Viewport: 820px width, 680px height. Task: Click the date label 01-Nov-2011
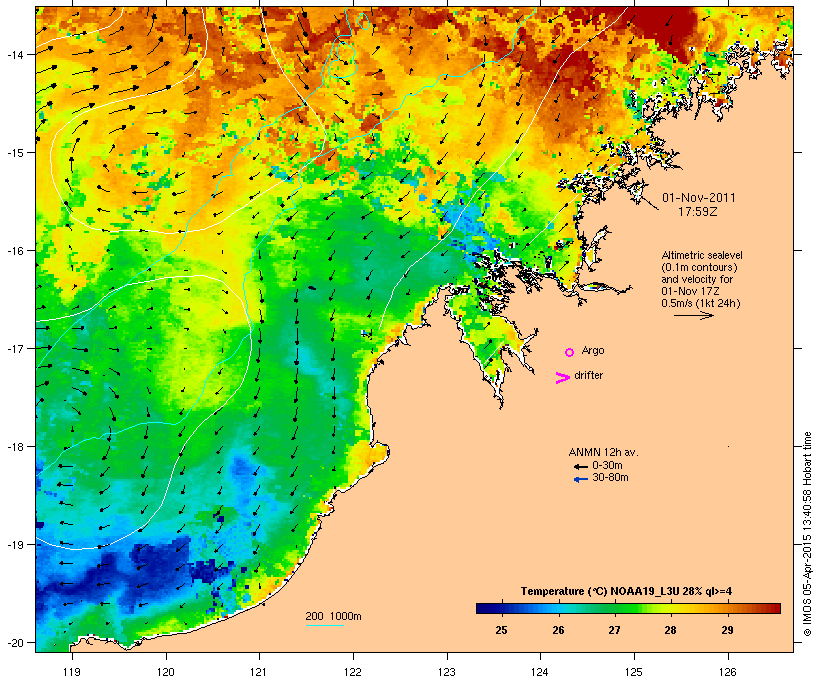699,198
